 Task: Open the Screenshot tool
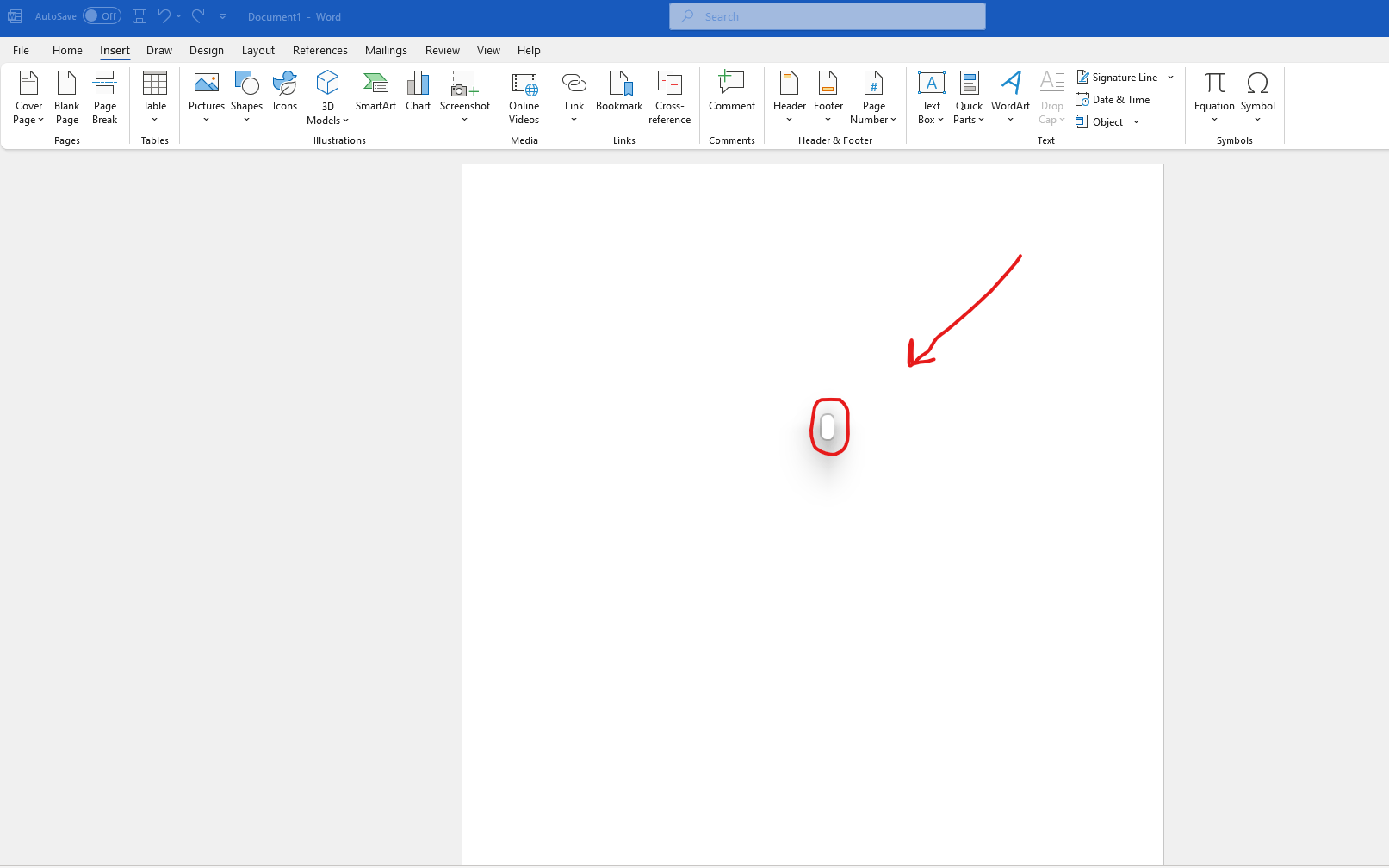[465, 97]
